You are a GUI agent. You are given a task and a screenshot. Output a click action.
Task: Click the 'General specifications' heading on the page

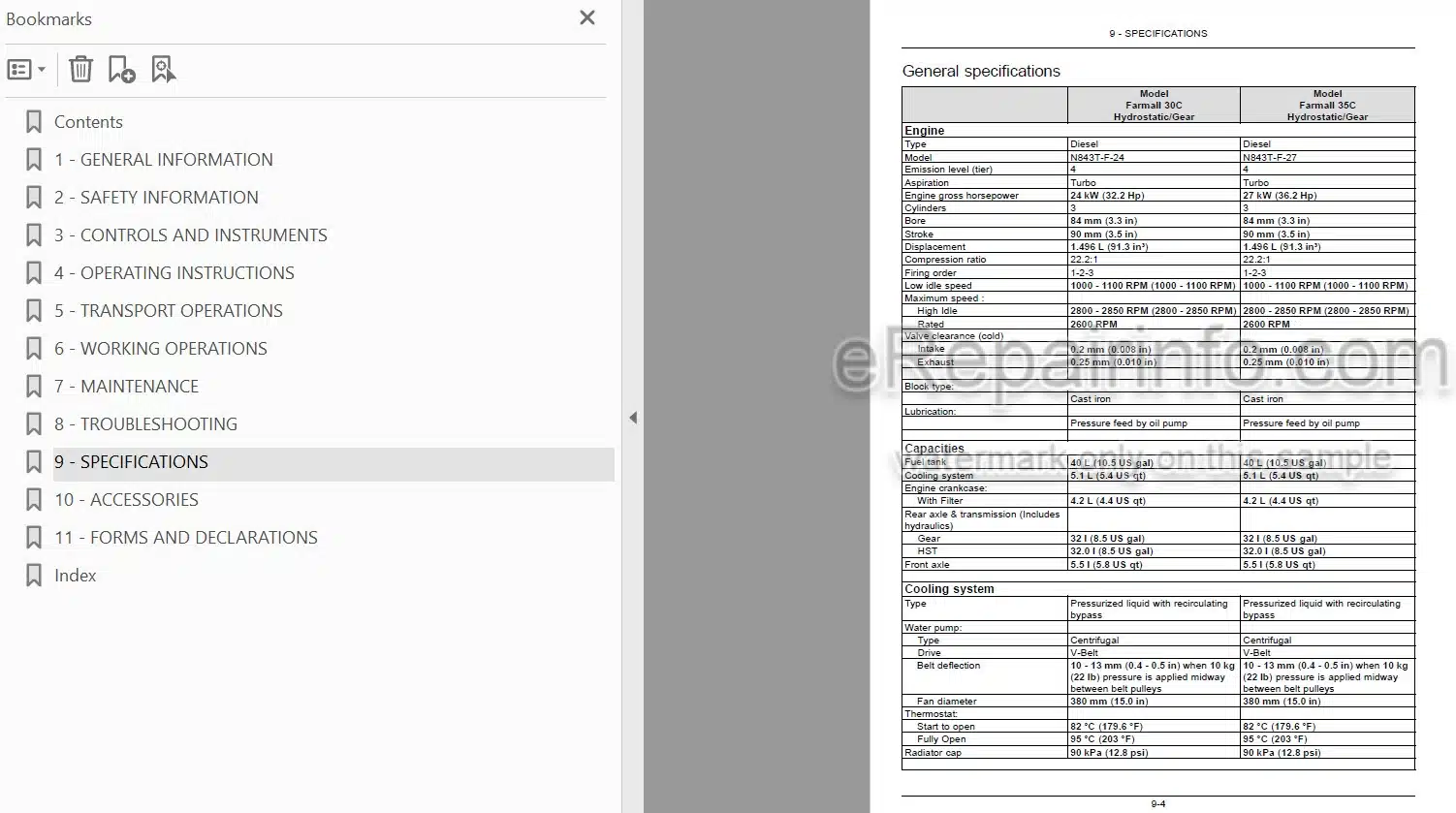pos(981,71)
